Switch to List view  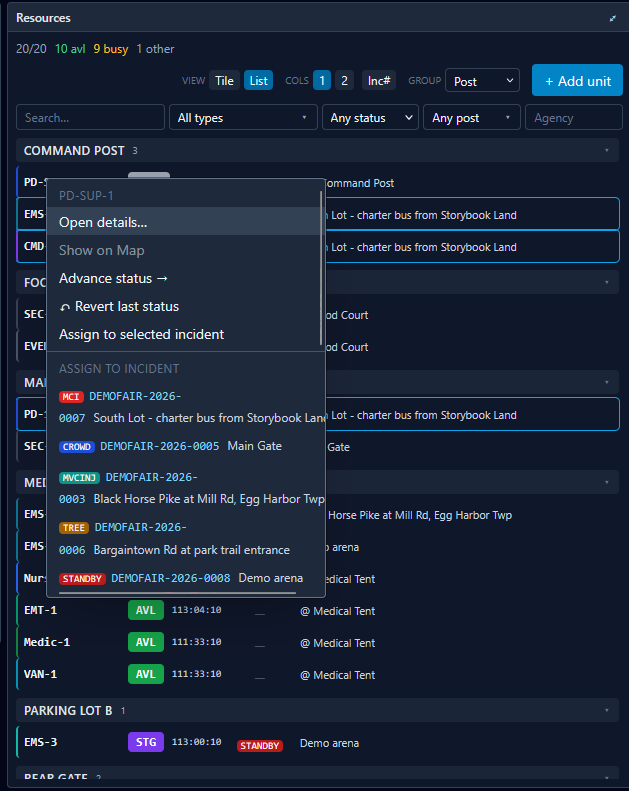point(258,81)
